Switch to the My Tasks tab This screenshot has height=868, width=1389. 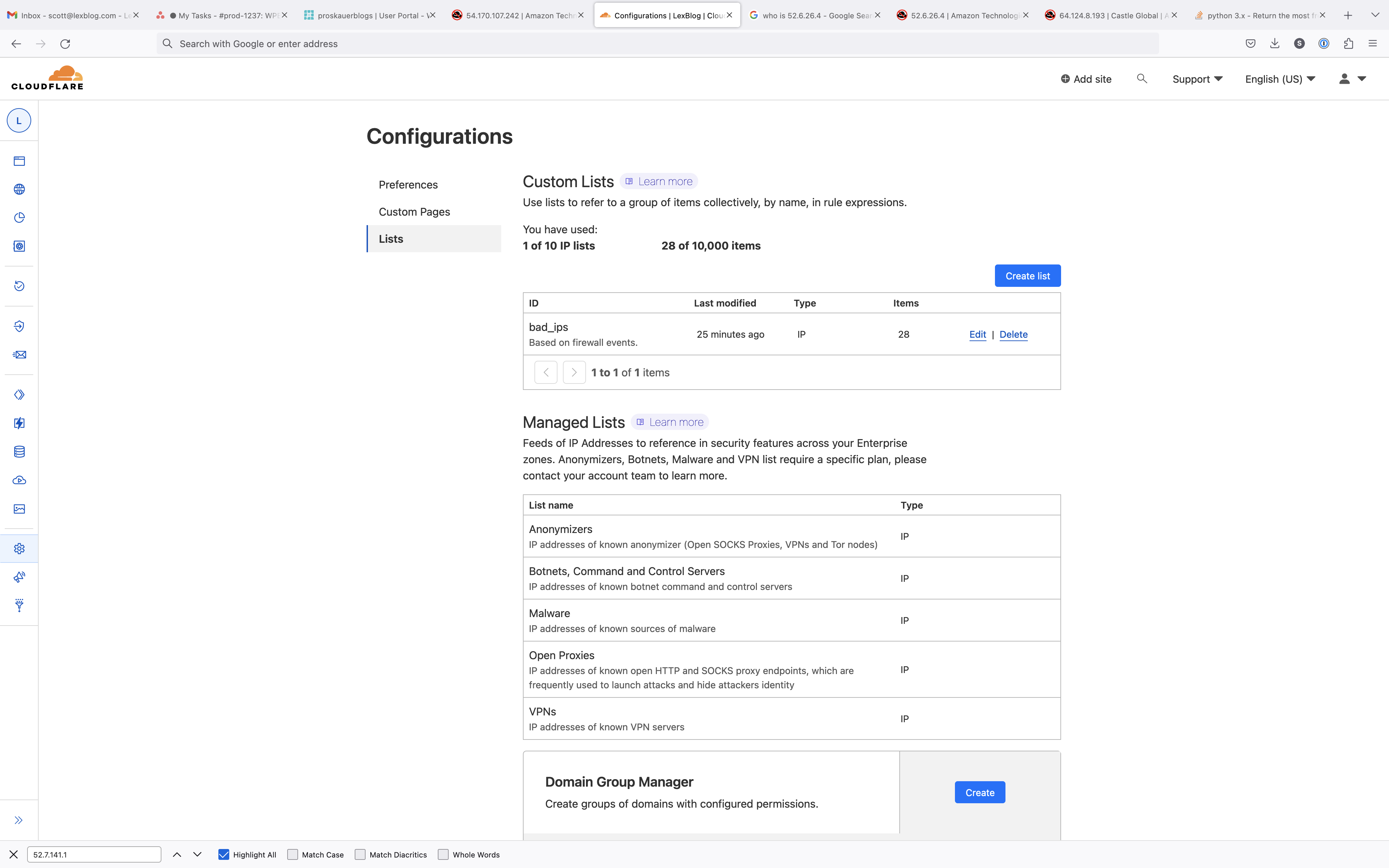point(221,15)
